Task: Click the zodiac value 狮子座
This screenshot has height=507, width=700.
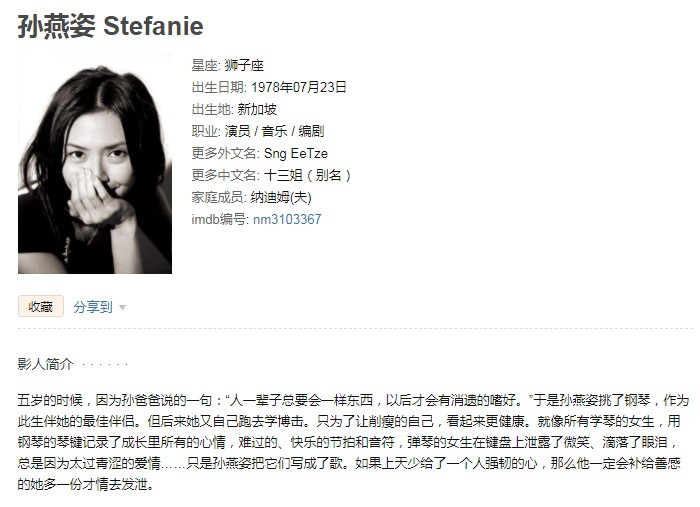Action: (244, 65)
